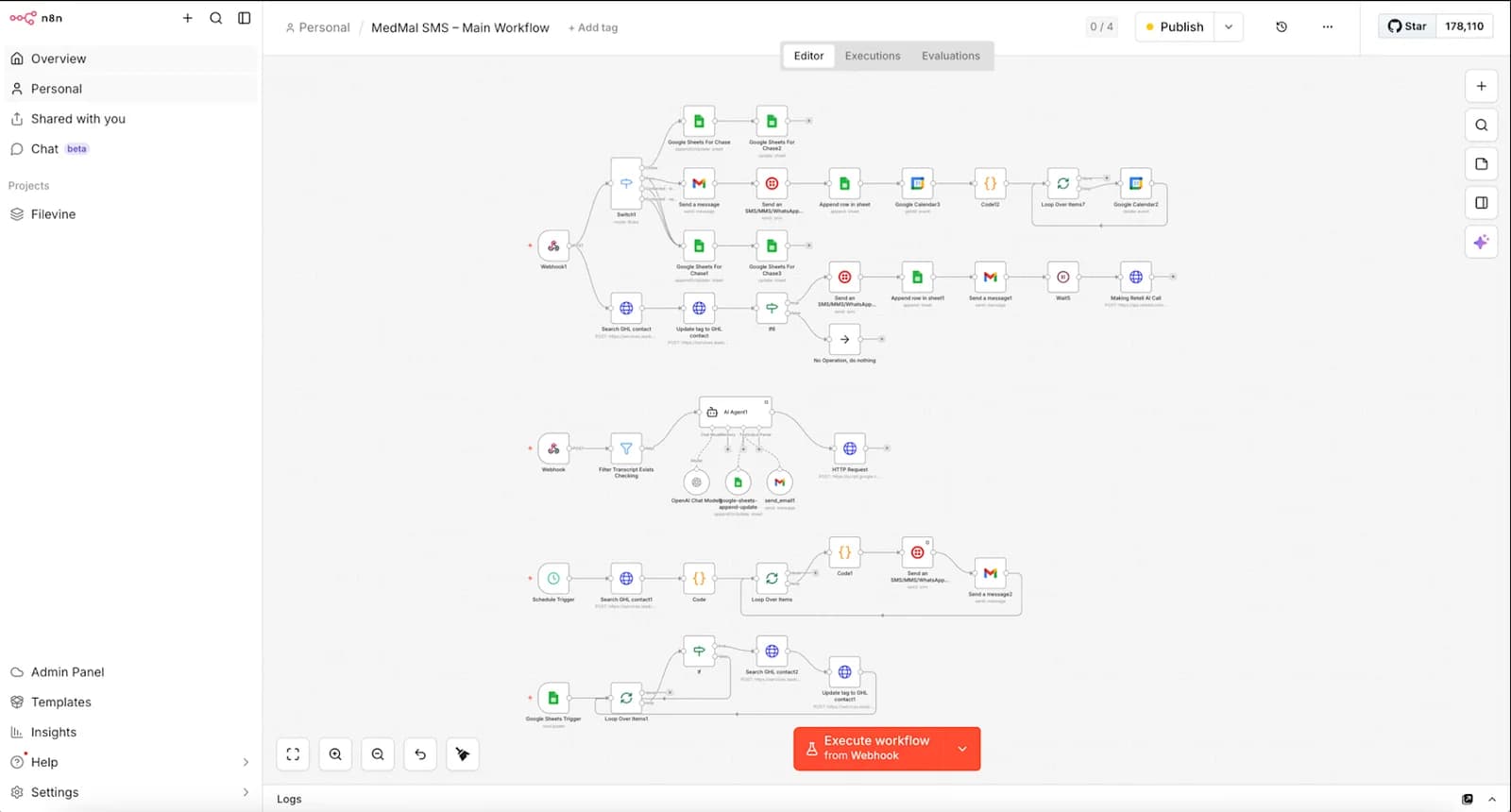Screen dimensions: 1511x812
Task: Reset the canvas zoom level
Action: 420,753
